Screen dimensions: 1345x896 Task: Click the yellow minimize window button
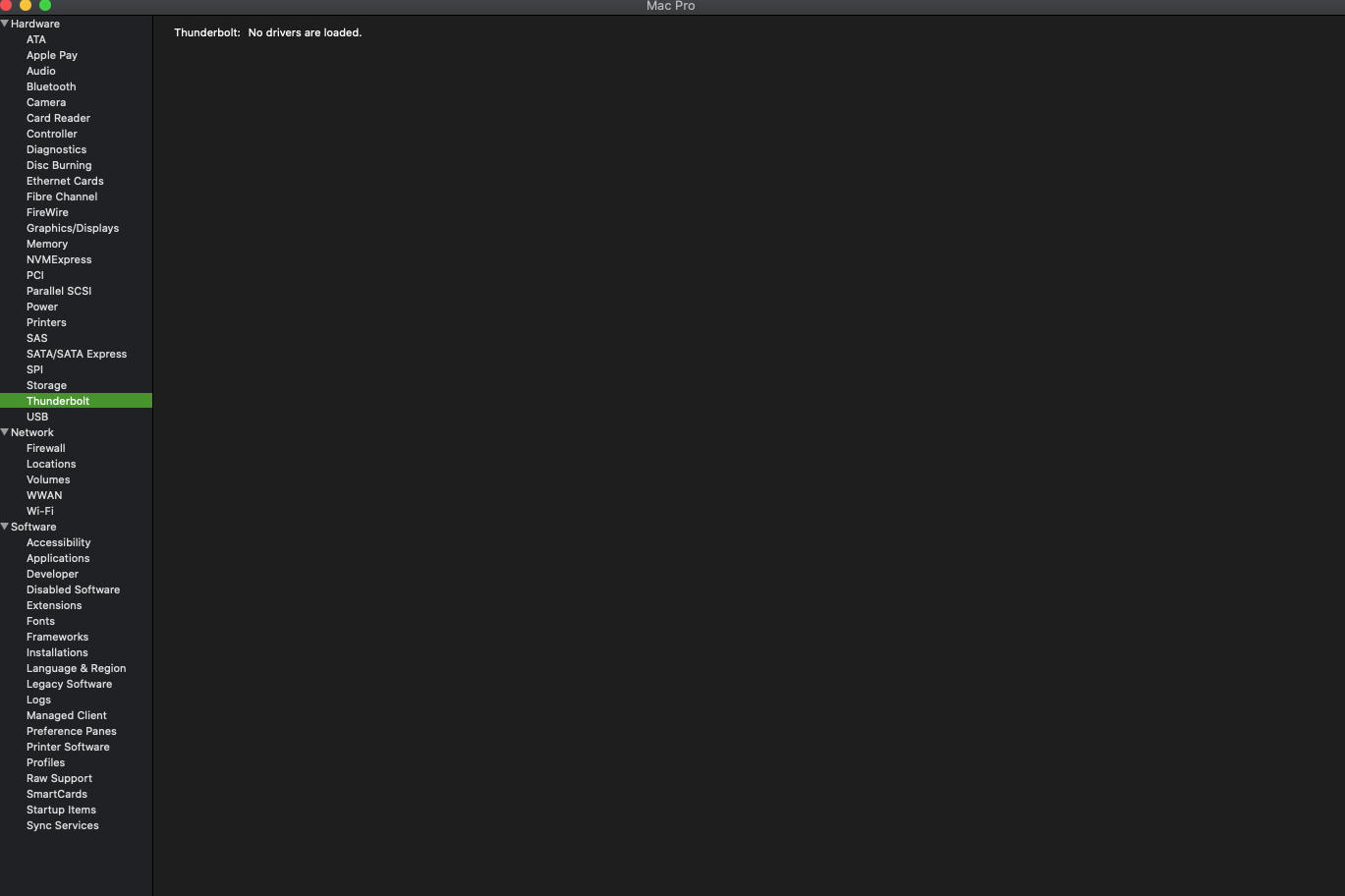click(x=26, y=5)
